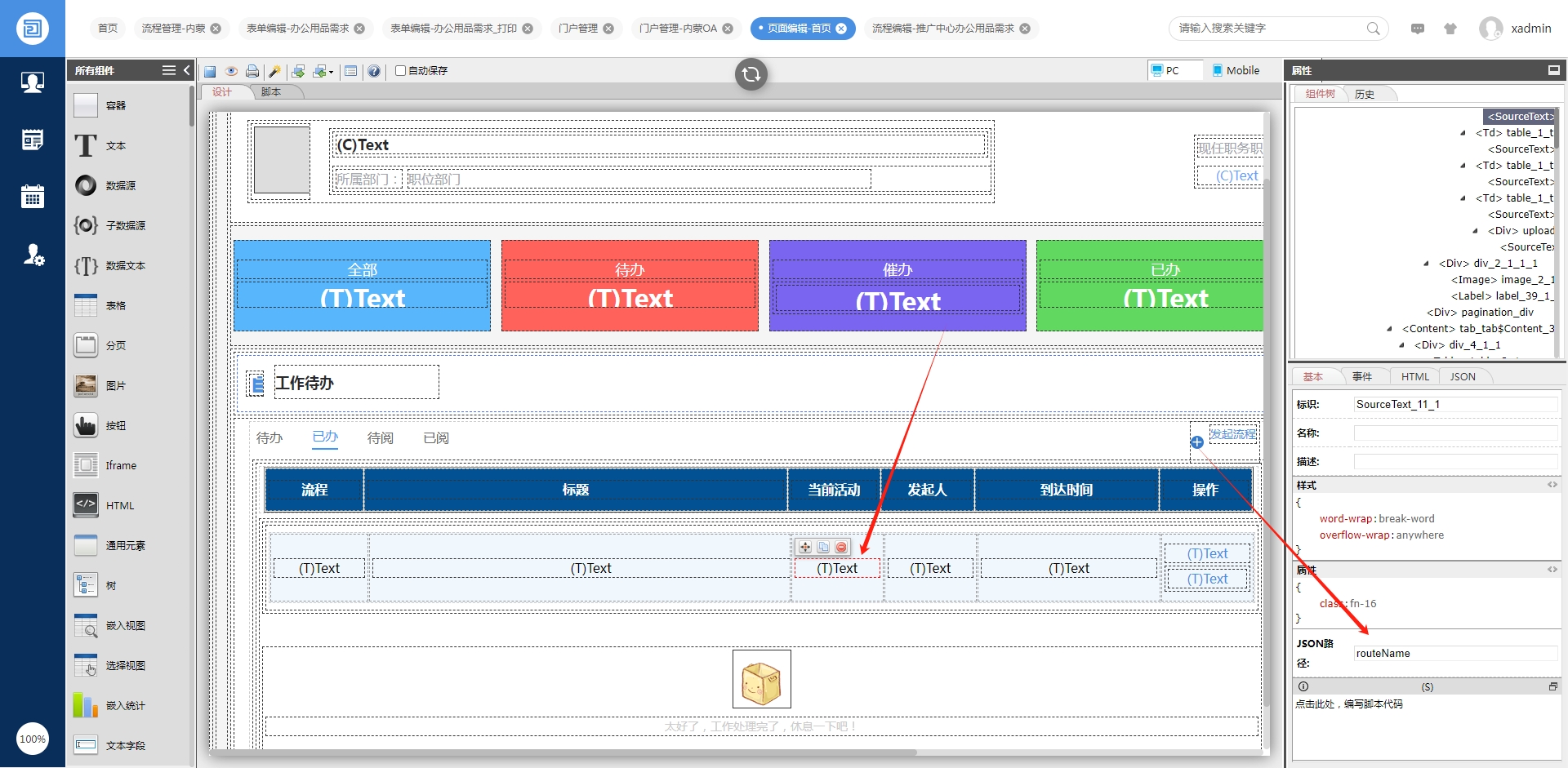
Task: Preview the page using the eye icon
Action: 231,71
